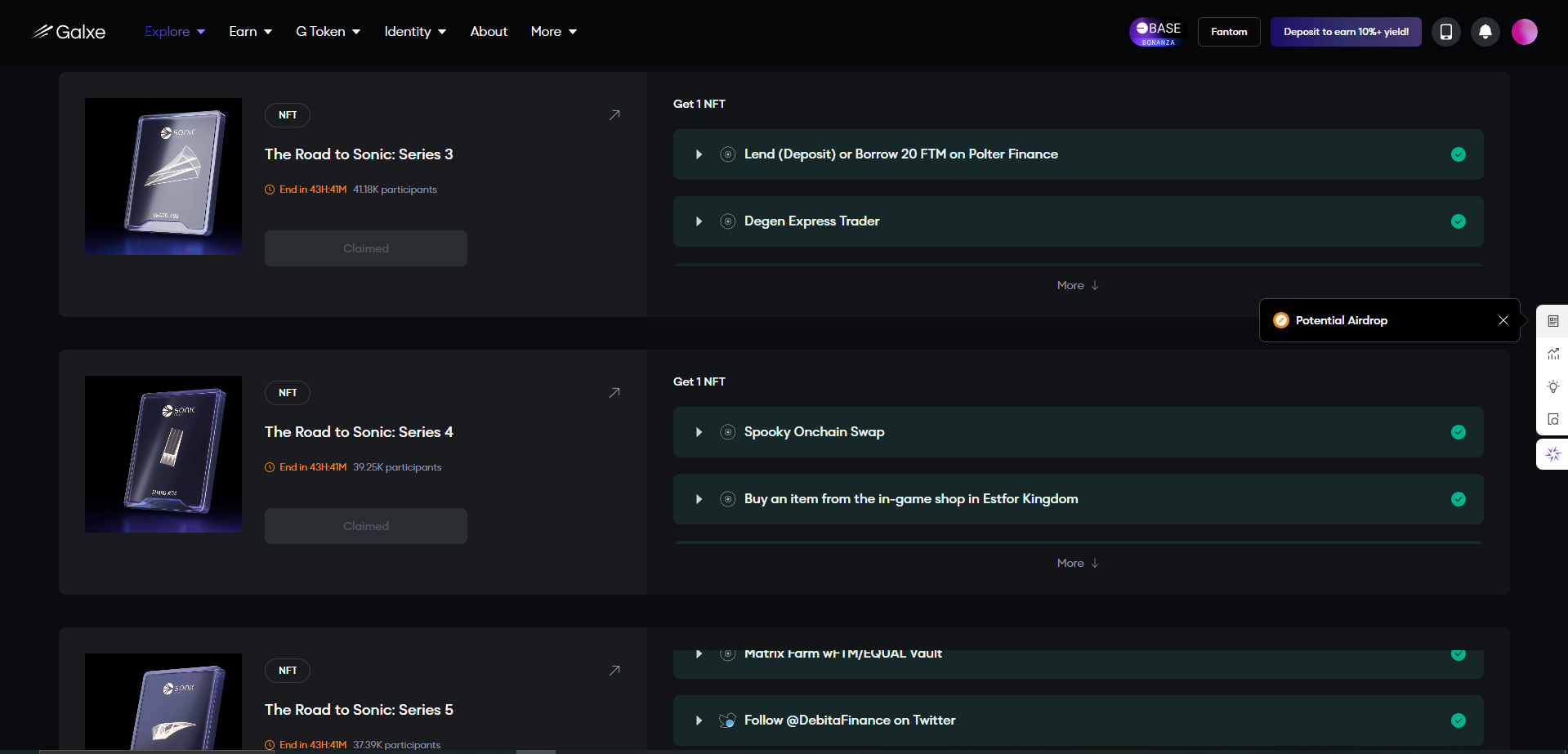Image resolution: width=1568 pixels, height=754 pixels.
Task: Click the '37.39K participants' text
Action: 396,745
